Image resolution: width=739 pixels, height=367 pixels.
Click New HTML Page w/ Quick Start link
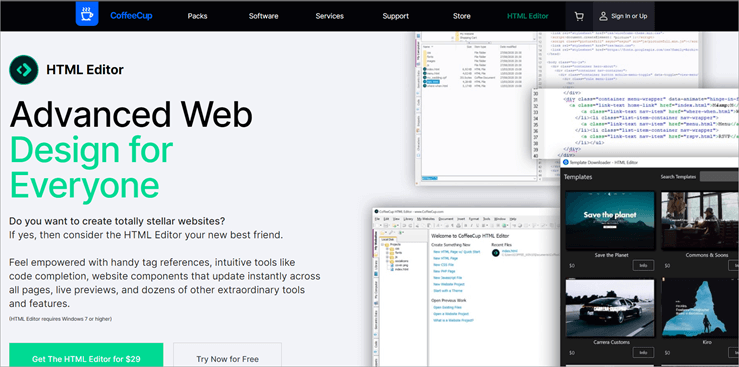click(457, 252)
